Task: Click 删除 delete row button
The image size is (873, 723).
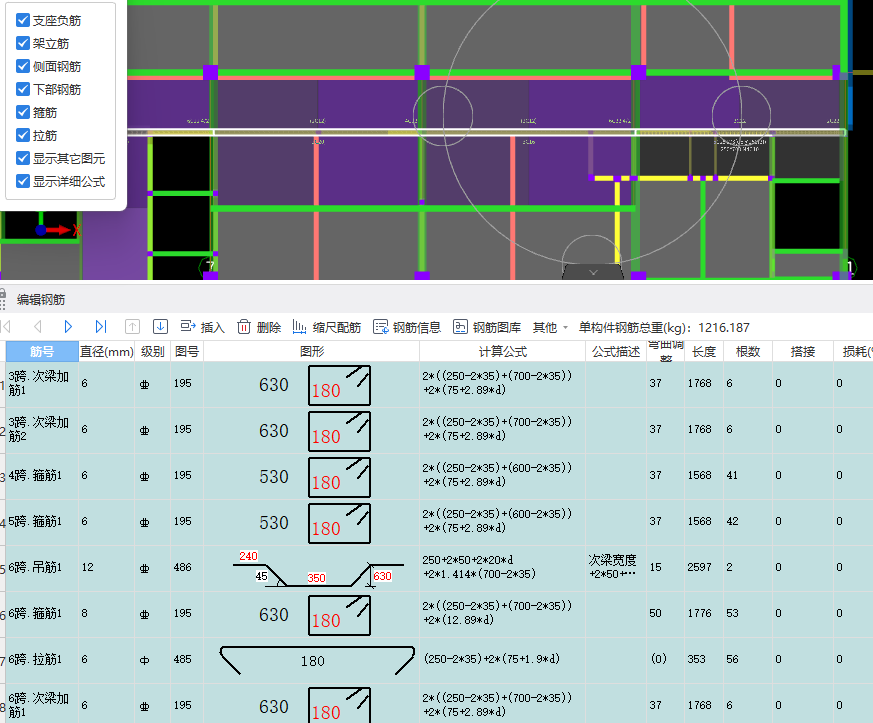Action: coord(259,327)
